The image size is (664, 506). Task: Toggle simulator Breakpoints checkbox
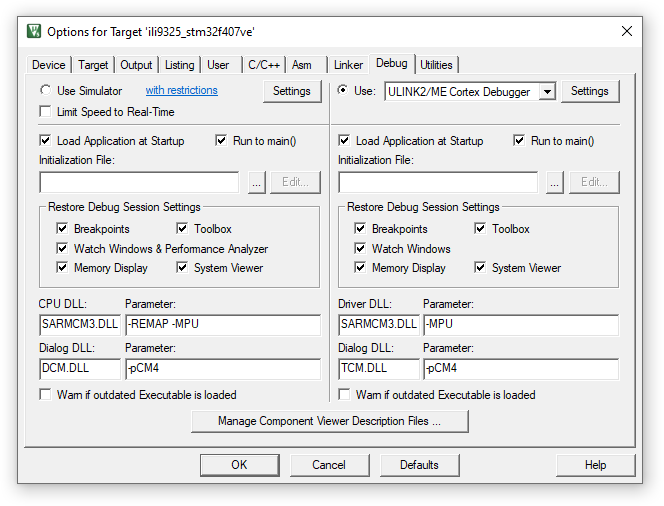click(62, 229)
